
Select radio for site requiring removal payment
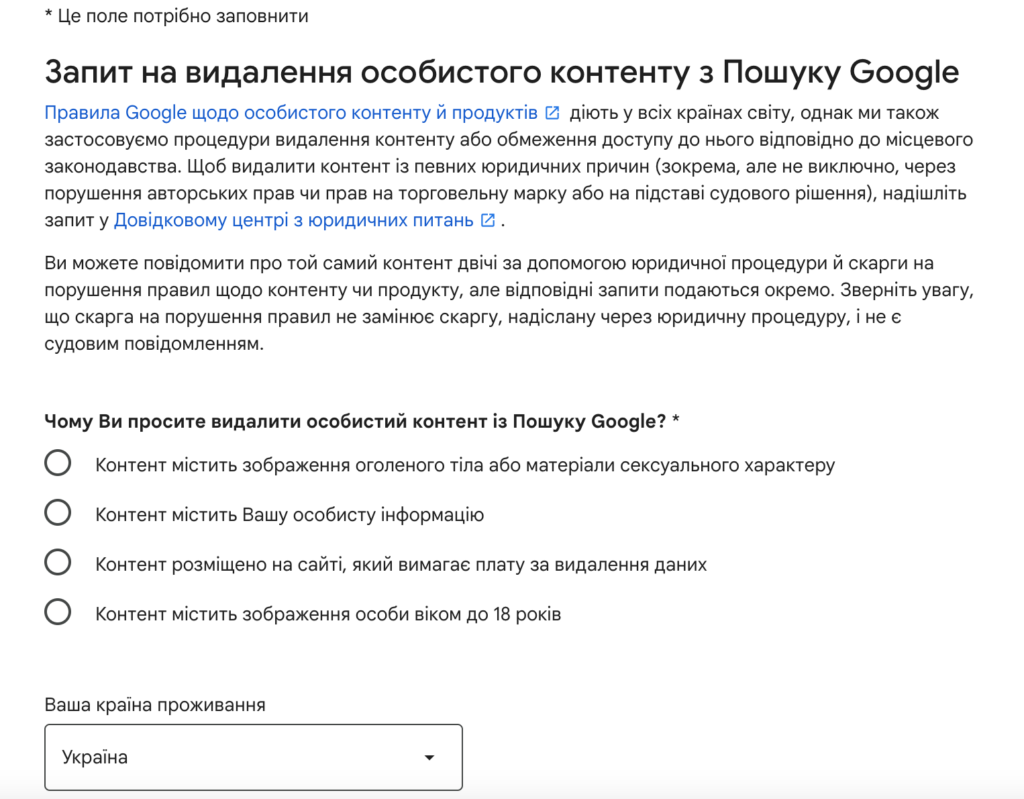pyautogui.click(x=58, y=563)
